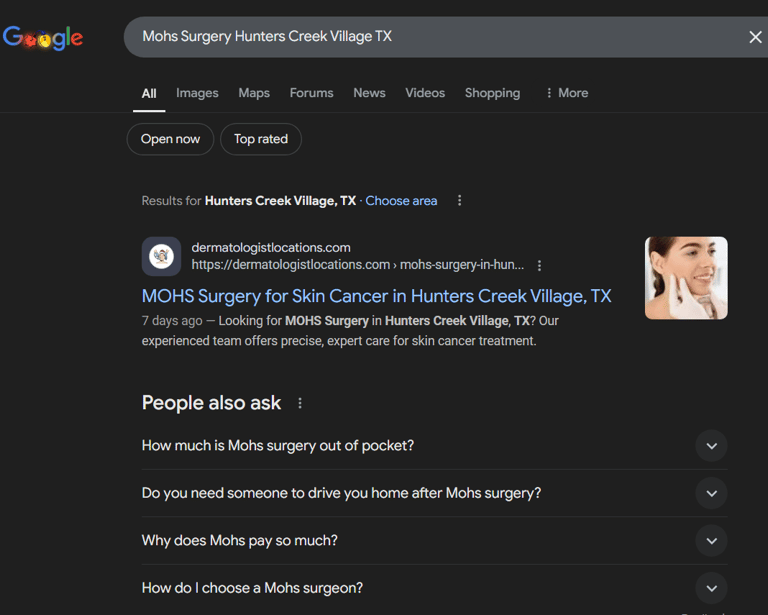This screenshot has height=615, width=768.
Task: Click the dermatologistlocations.com site favicon
Action: (x=161, y=256)
